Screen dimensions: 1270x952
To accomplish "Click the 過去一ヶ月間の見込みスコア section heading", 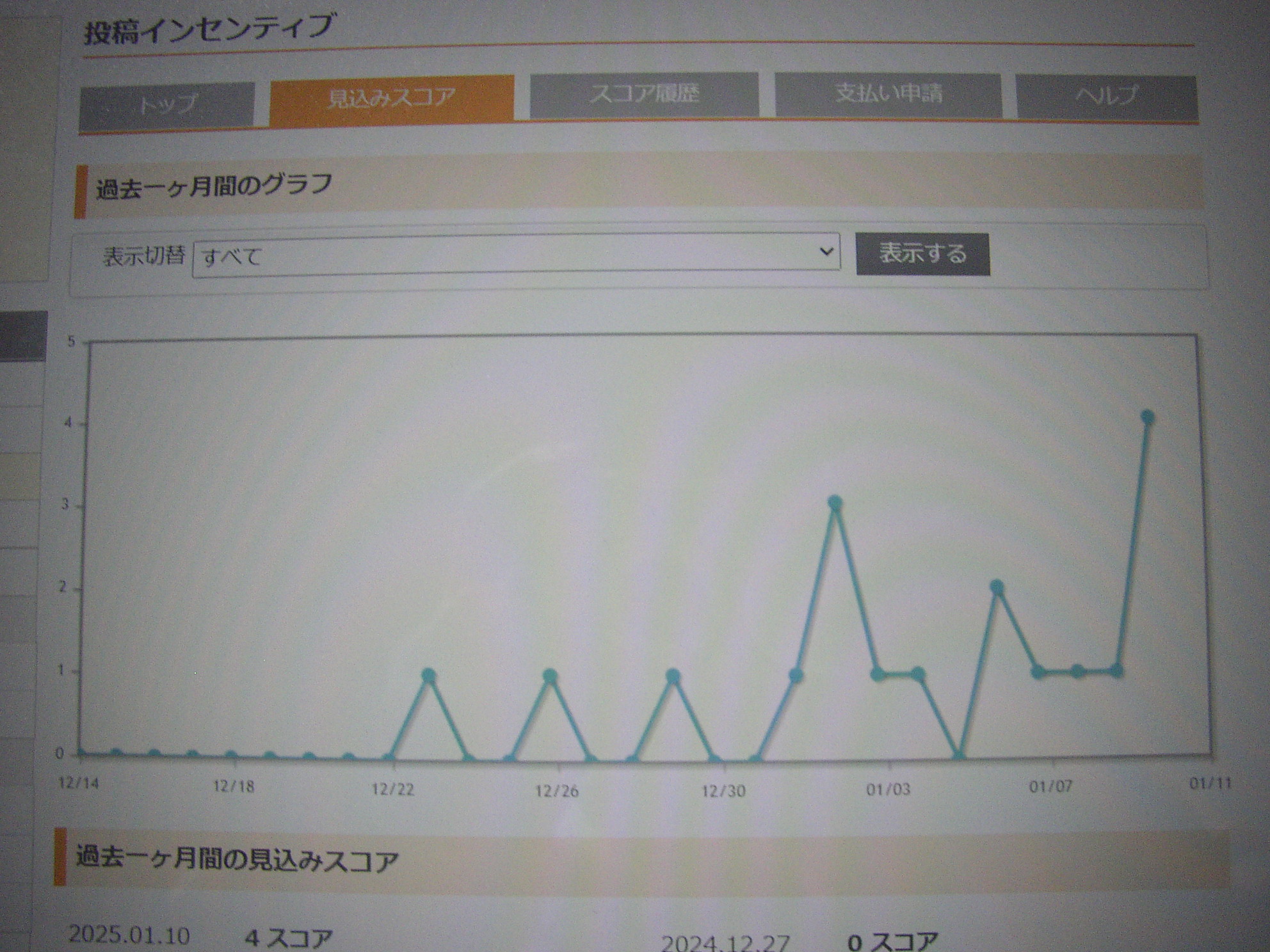I will [x=237, y=859].
